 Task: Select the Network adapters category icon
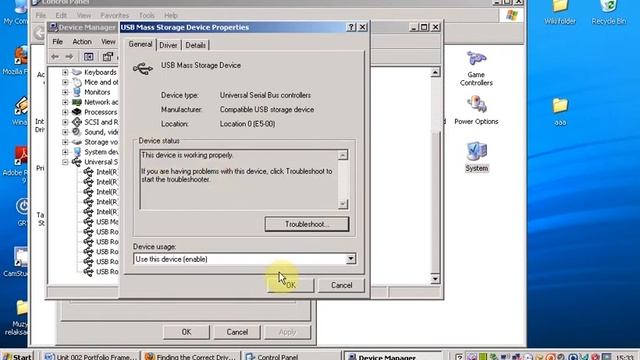(77, 102)
